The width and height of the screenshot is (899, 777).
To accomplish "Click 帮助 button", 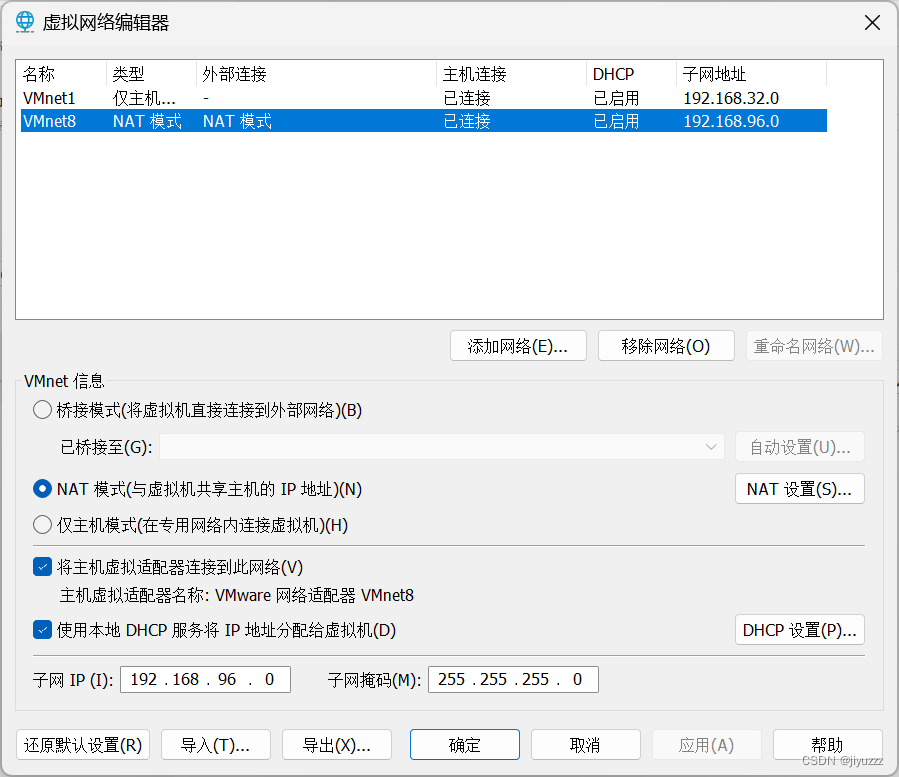I will tap(827, 745).
